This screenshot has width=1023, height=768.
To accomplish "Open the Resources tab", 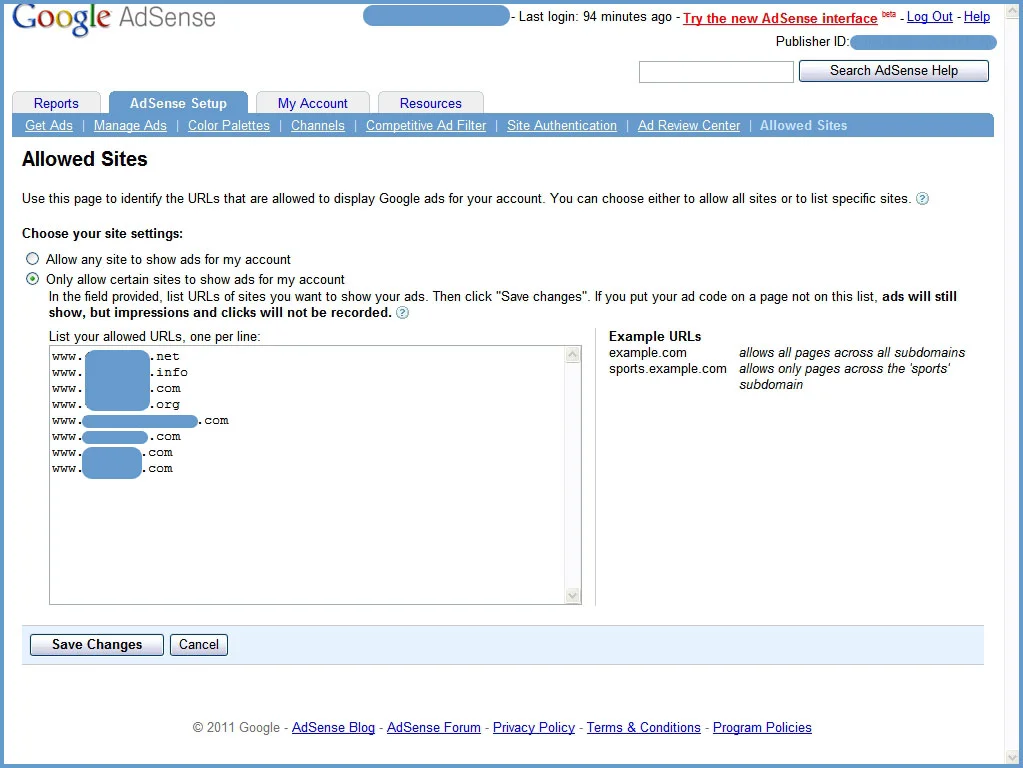I will pyautogui.click(x=430, y=103).
